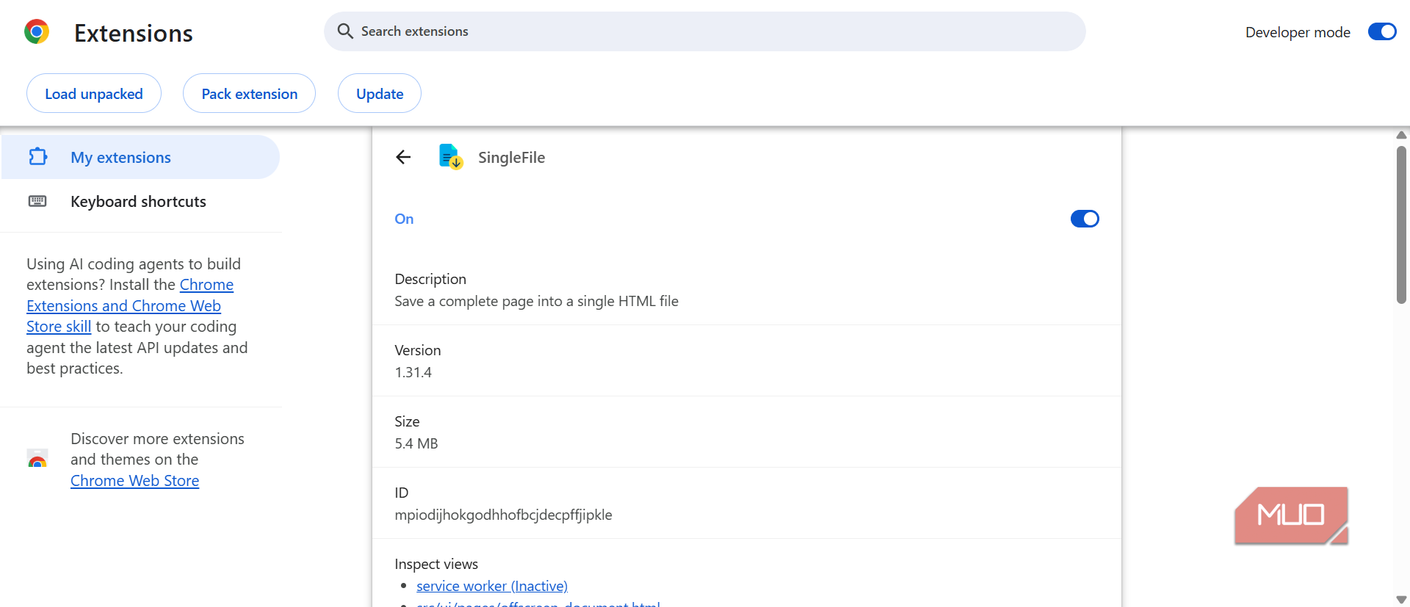Viewport: 1410px width, 607px height.
Task: Open Chrome Extensions and Chrome Web Store skill link
Action: click(x=129, y=305)
